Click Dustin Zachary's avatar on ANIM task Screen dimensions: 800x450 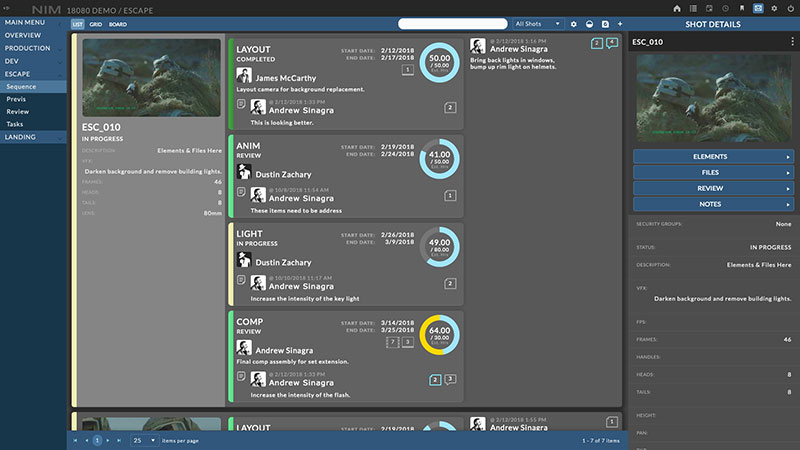click(244, 172)
